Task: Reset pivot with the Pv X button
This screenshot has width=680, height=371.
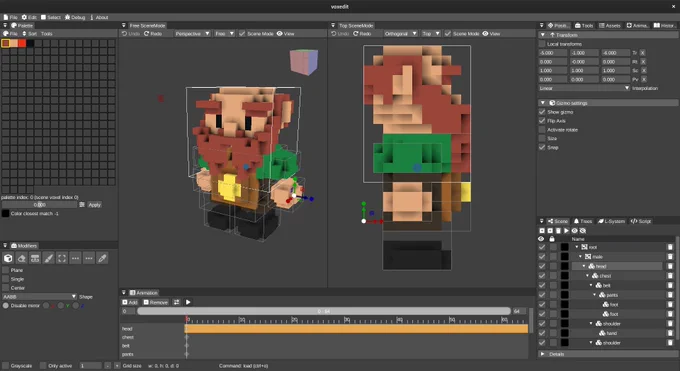Action: pyautogui.click(x=644, y=79)
